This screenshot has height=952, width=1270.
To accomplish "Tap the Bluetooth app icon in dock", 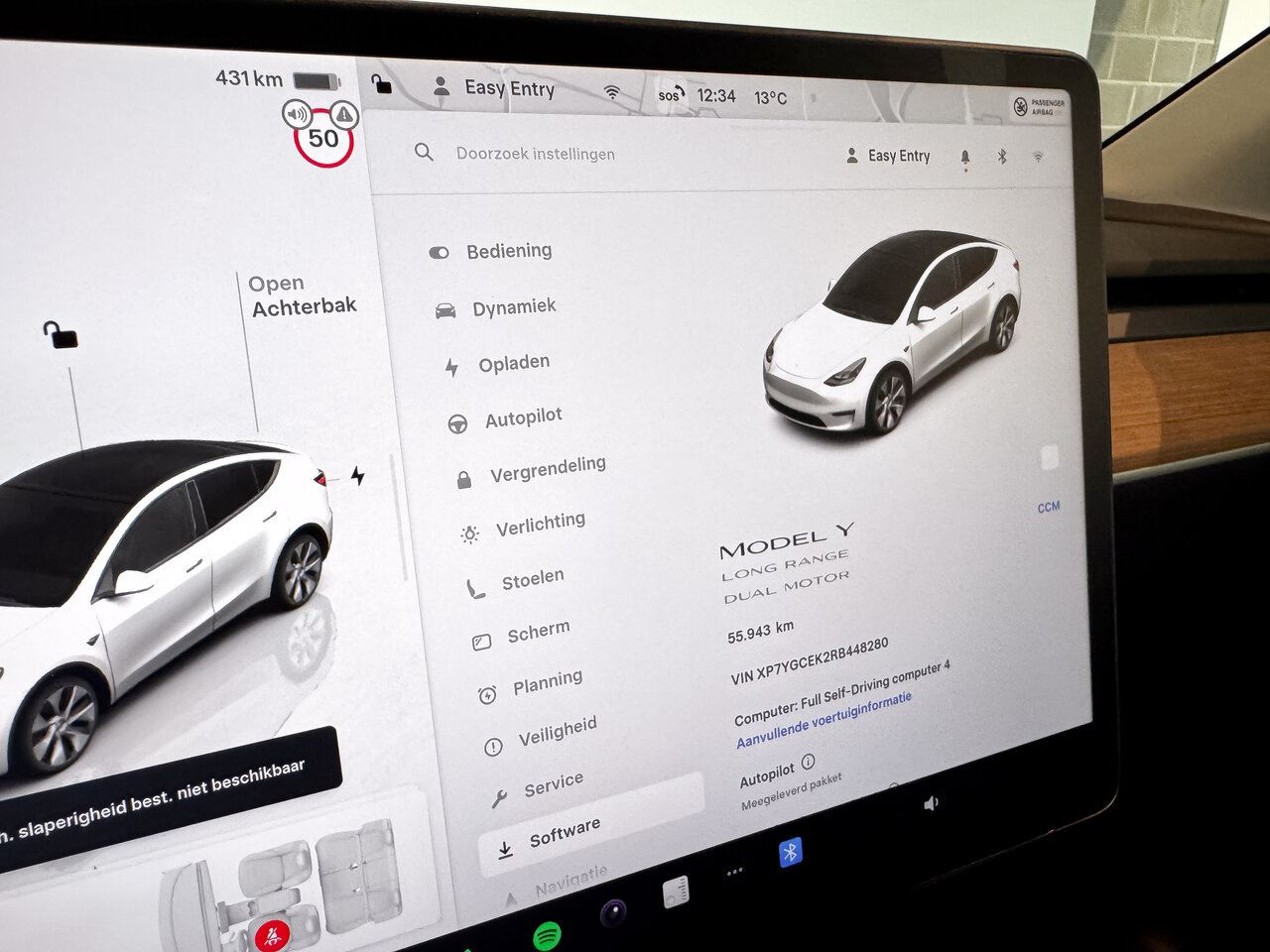I will tap(790, 852).
